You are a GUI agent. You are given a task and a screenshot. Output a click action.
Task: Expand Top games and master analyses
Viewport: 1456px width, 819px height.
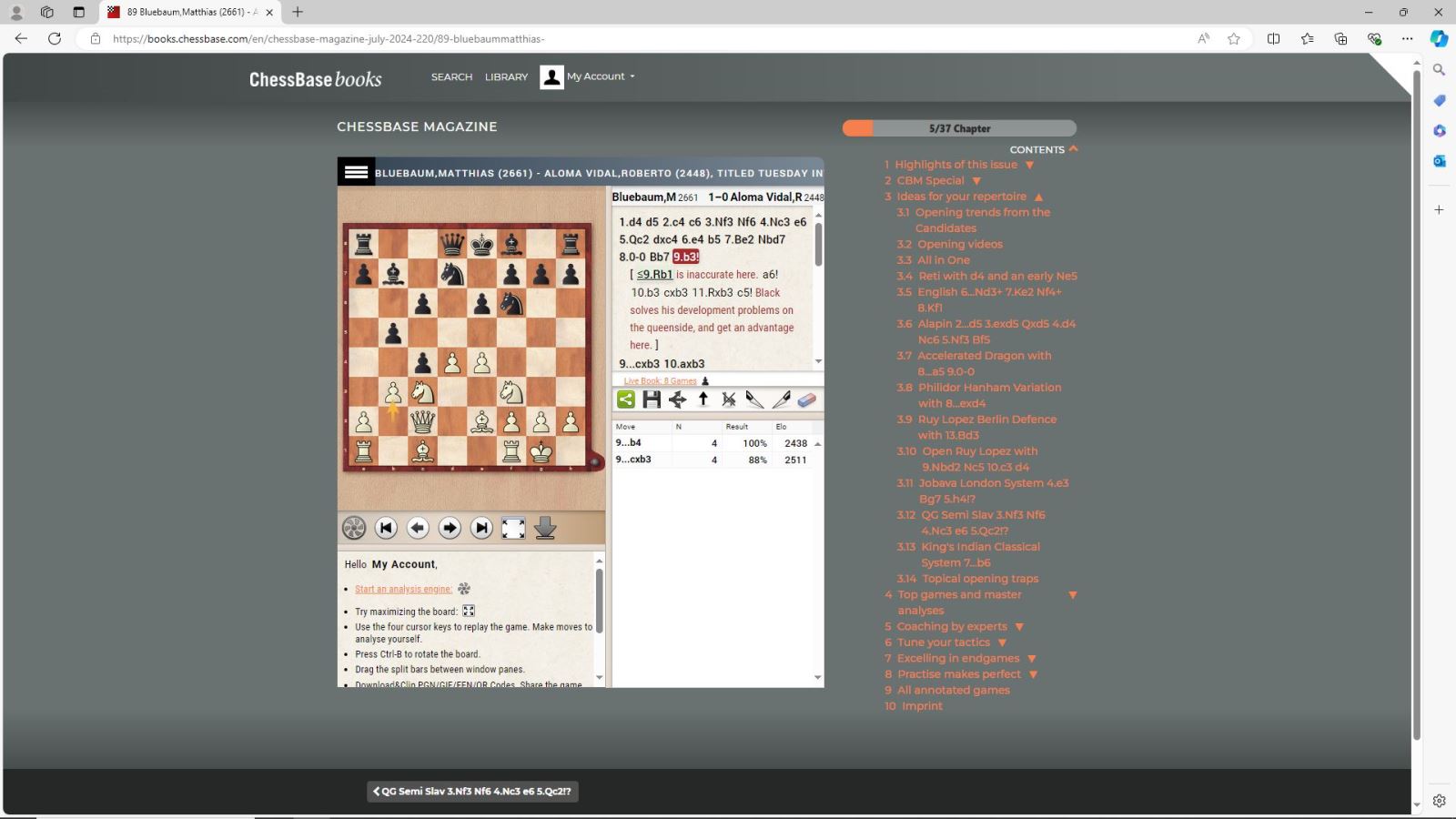click(x=1072, y=595)
